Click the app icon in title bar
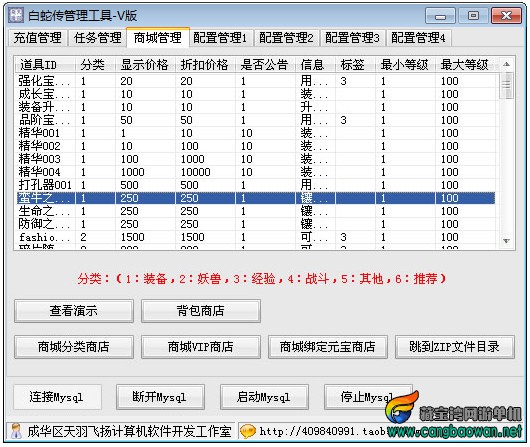This screenshot has width=530, height=447. [x=16, y=15]
